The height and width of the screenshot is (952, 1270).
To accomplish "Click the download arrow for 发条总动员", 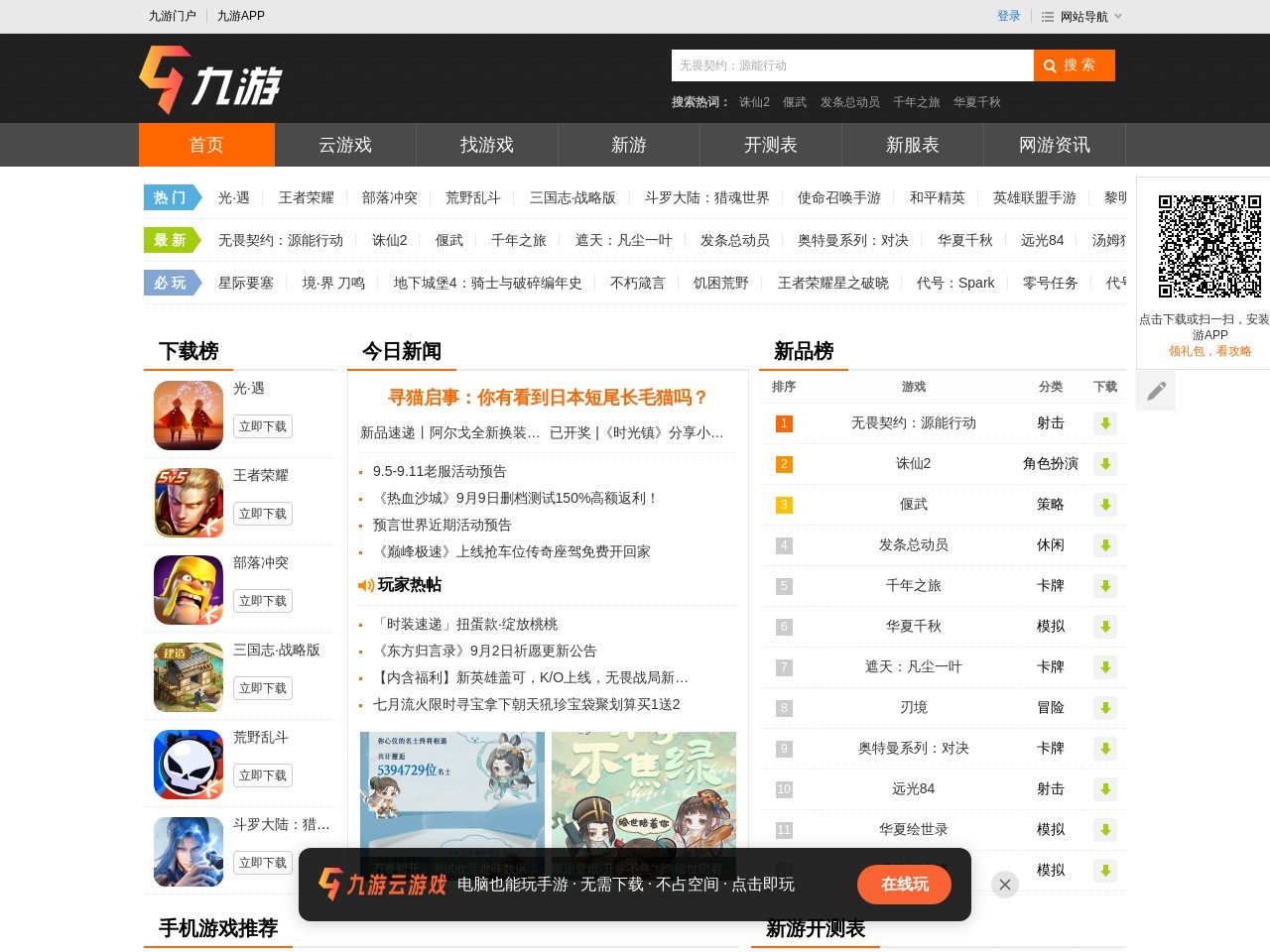I will point(1105,545).
